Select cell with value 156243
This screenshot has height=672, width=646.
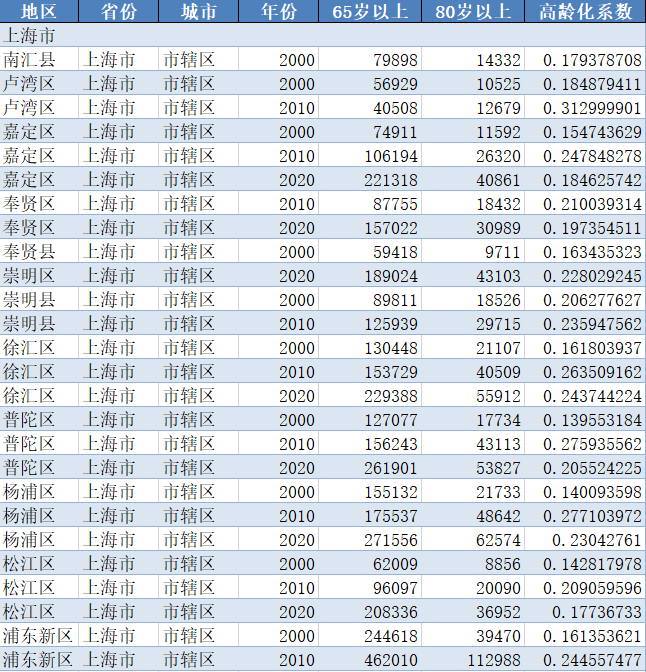click(x=370, y=443)
